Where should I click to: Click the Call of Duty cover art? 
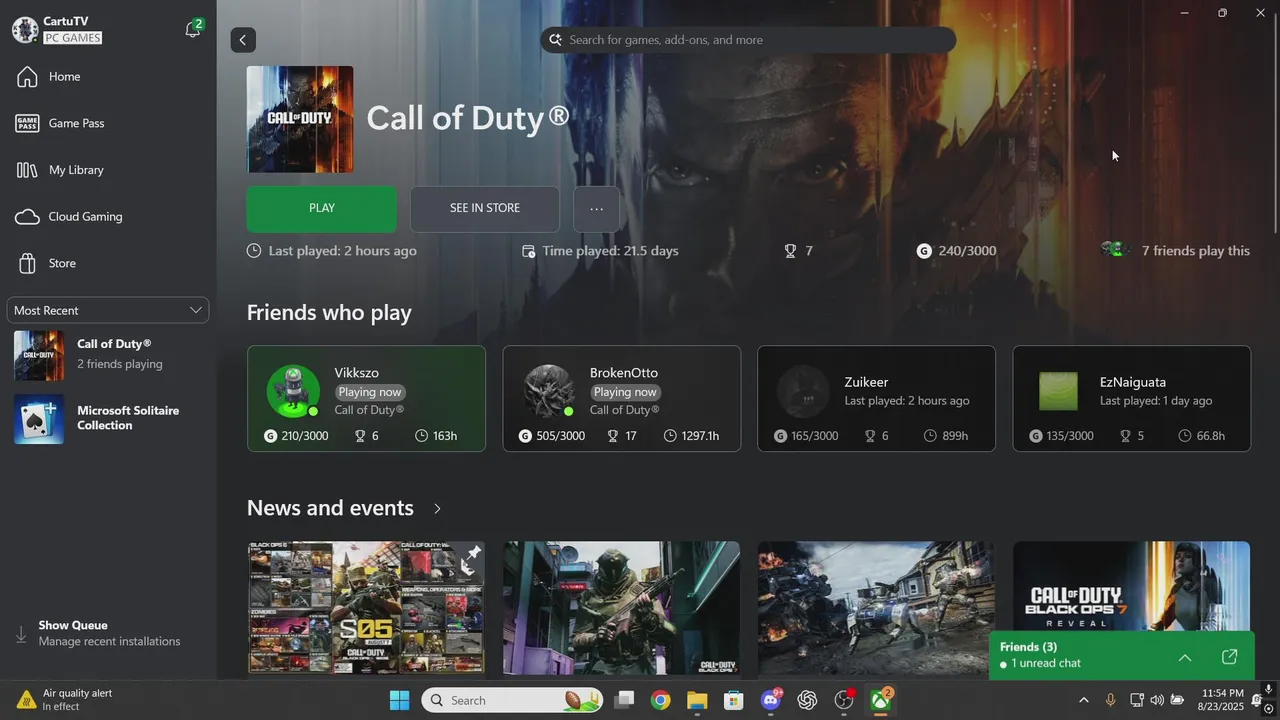point(300,119)
